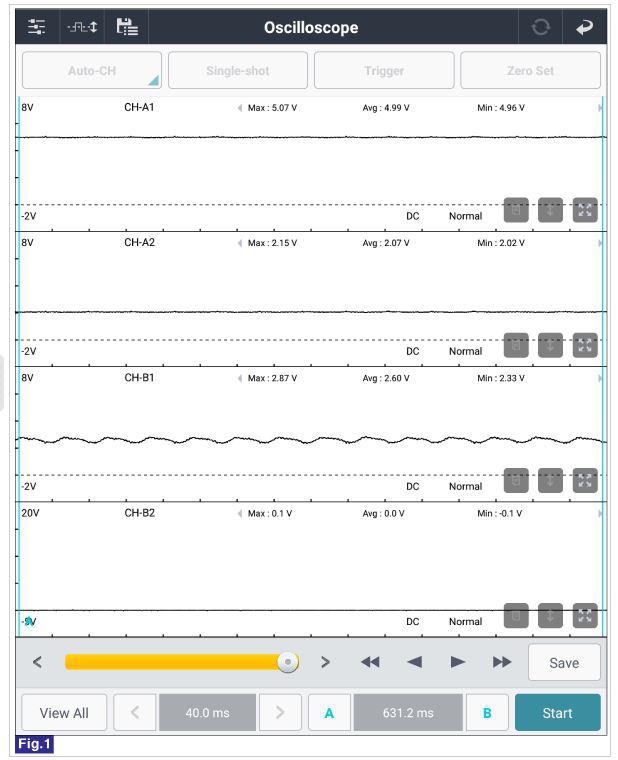Image resolution: width=618 pixels, height=760 pixels.
Task: Select the CH-A2 channel label
Action: click(139, 242)
